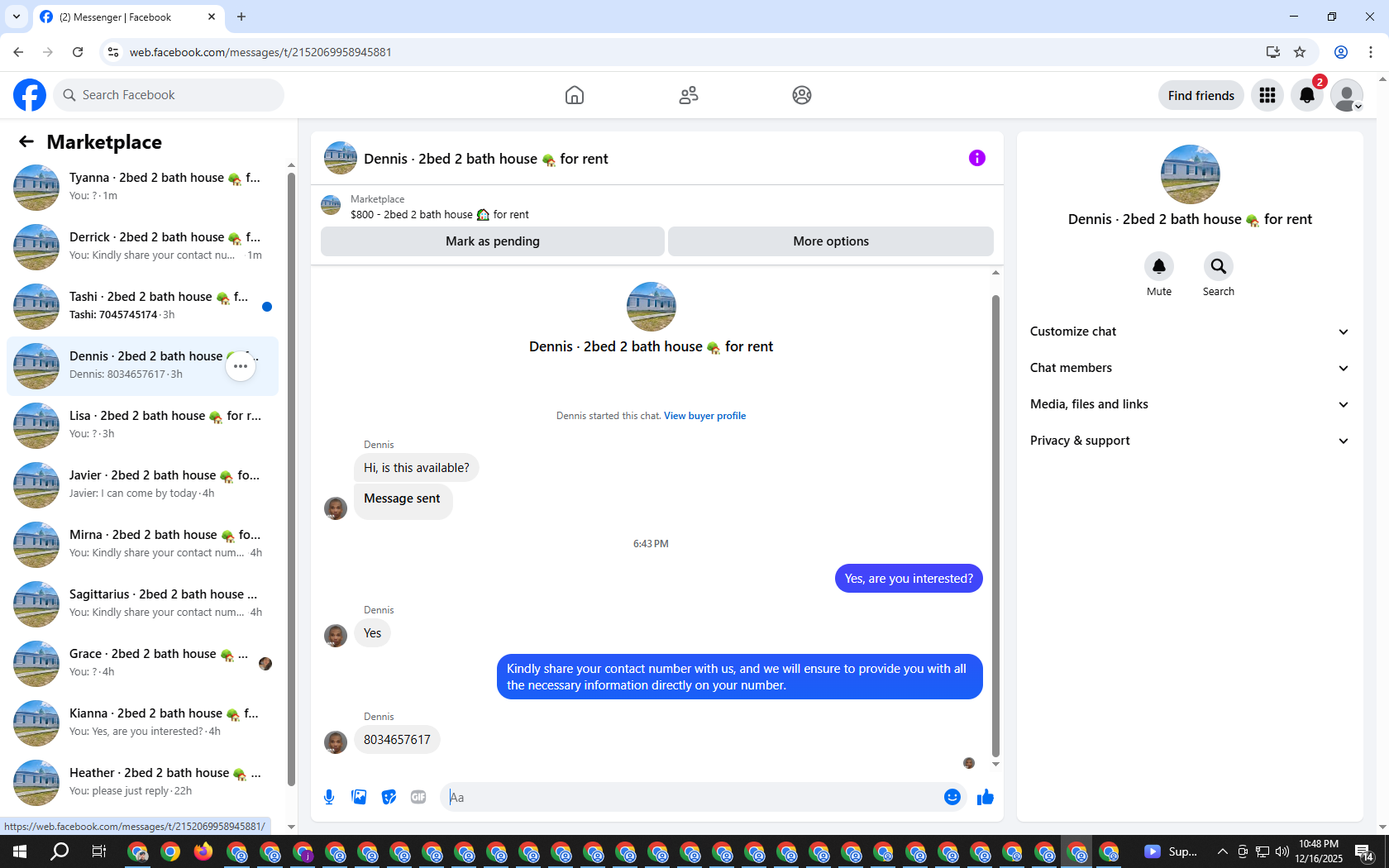Open Tashi's unread conversation
The image size is (1389, 868).
tap(142, 307)
